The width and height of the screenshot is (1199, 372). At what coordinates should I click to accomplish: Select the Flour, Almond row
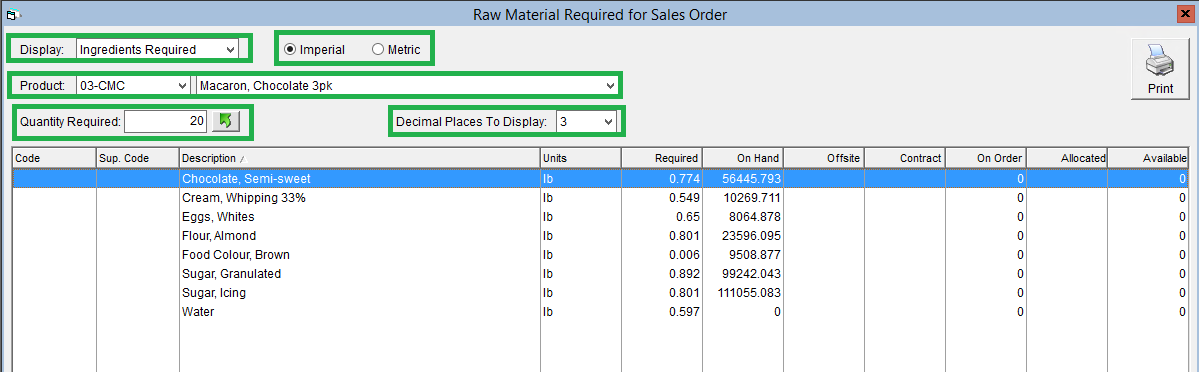pos(600,236)
